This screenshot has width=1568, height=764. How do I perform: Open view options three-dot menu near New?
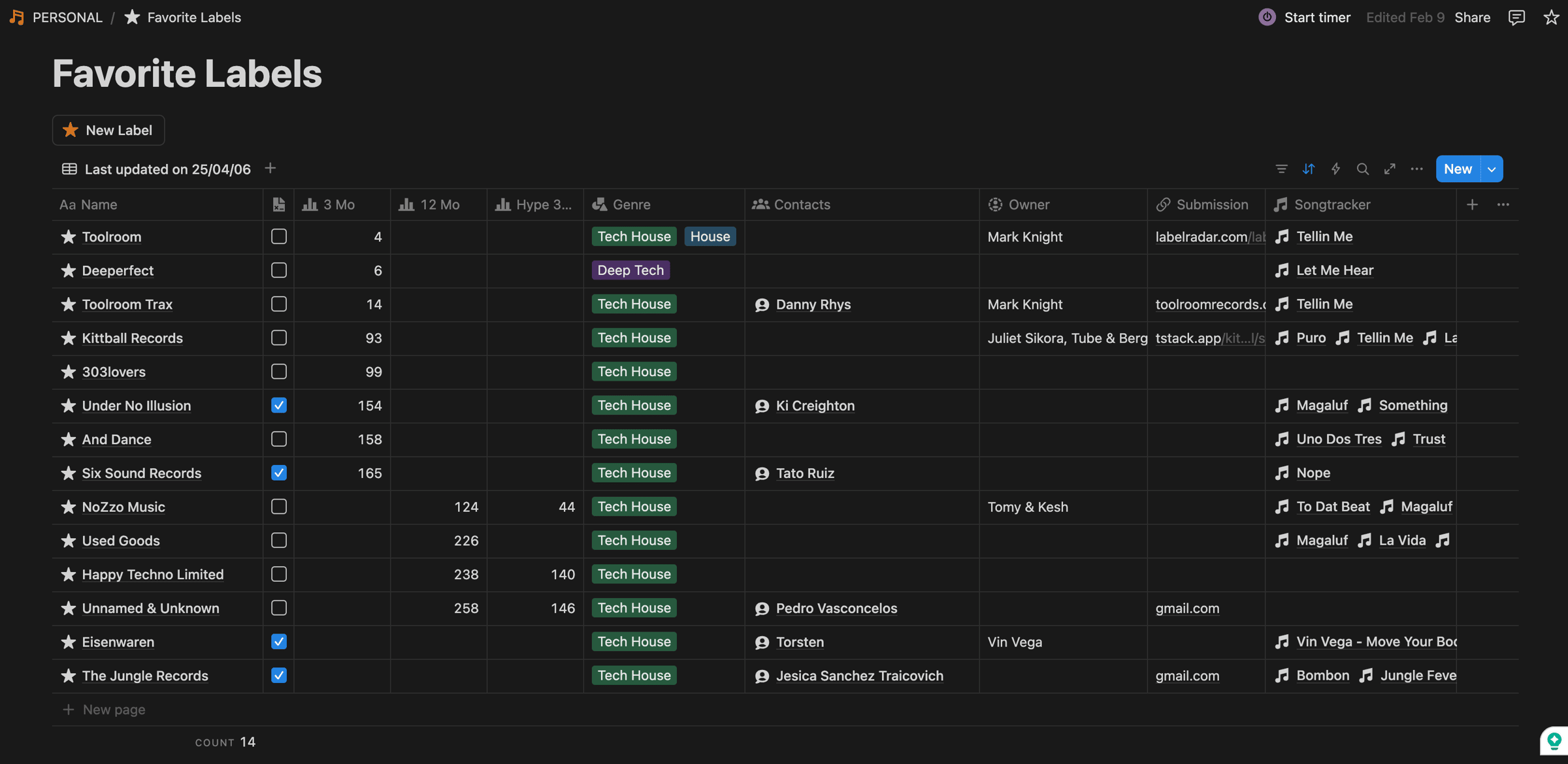[x=1416, y=169]
